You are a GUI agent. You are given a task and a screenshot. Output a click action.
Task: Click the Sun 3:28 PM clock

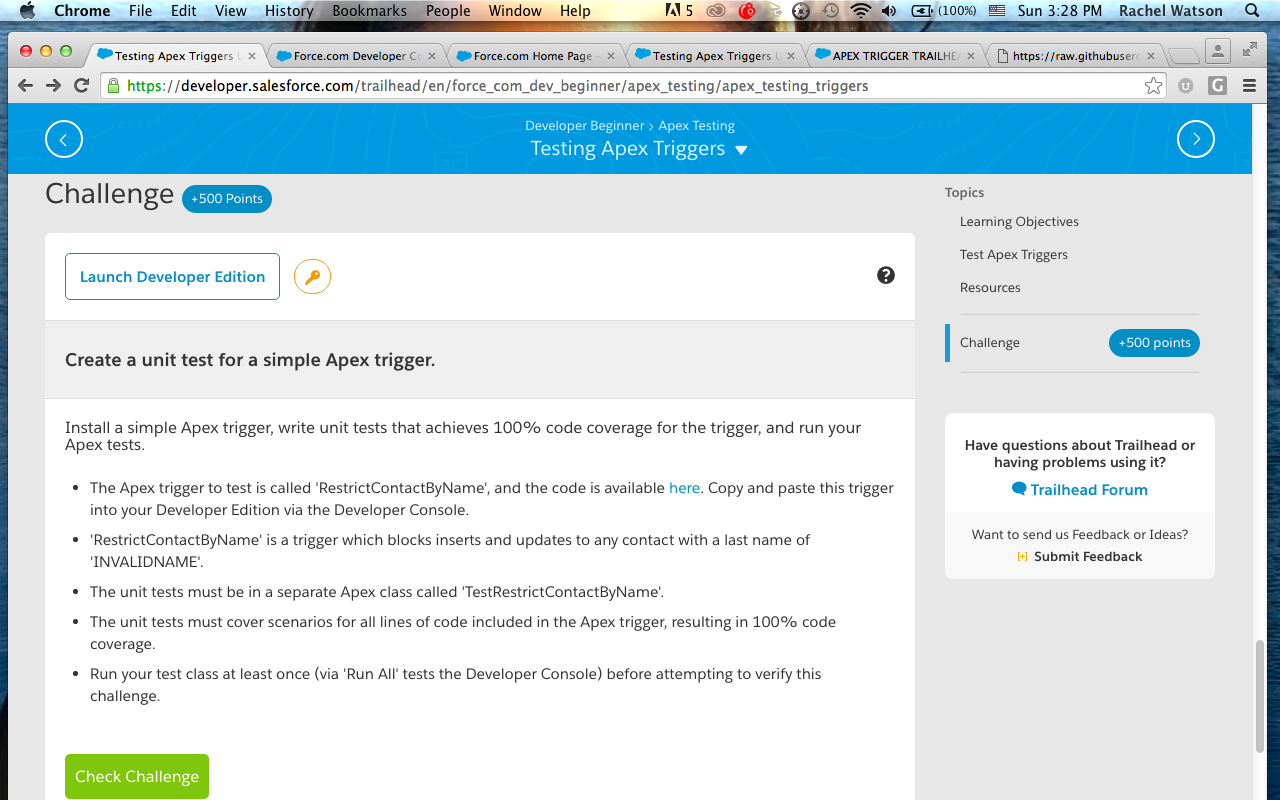[x=1059, y=11]
